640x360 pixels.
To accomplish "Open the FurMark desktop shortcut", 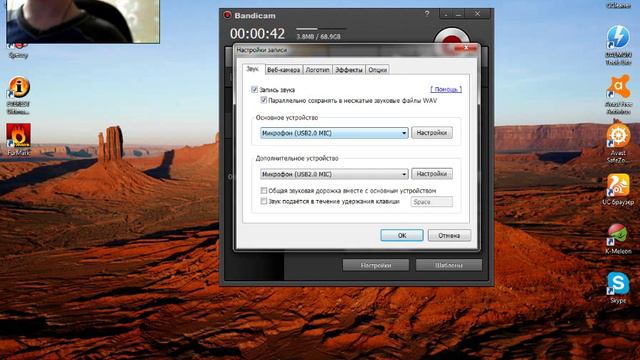I will click(18, 140).
